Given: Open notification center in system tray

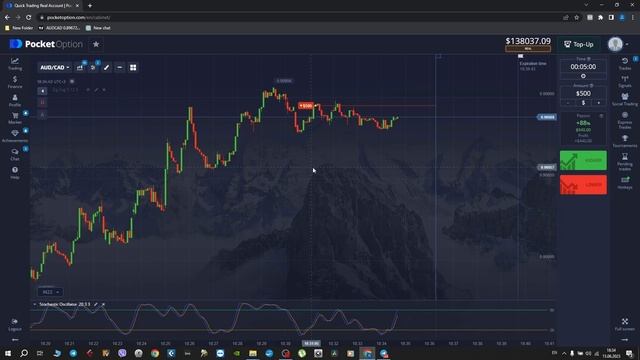Looking at the screenshot, I should click(629, 353).
